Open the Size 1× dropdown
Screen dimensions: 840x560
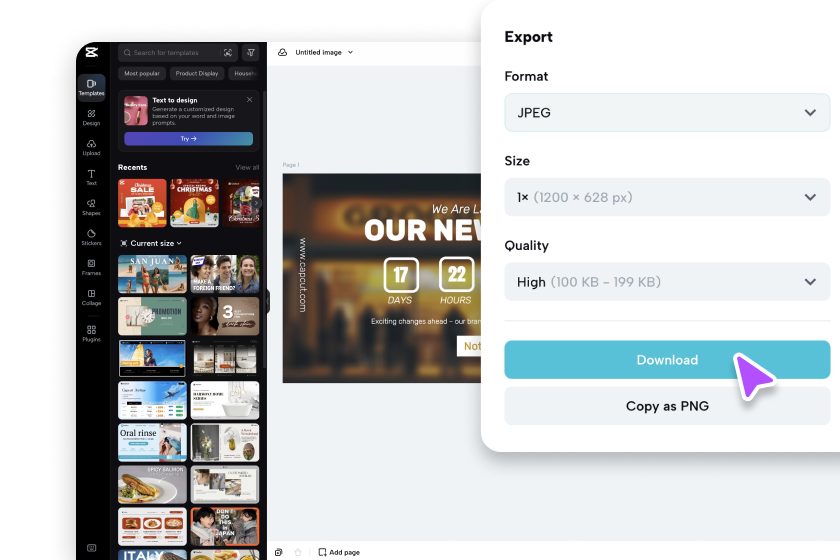667,198
